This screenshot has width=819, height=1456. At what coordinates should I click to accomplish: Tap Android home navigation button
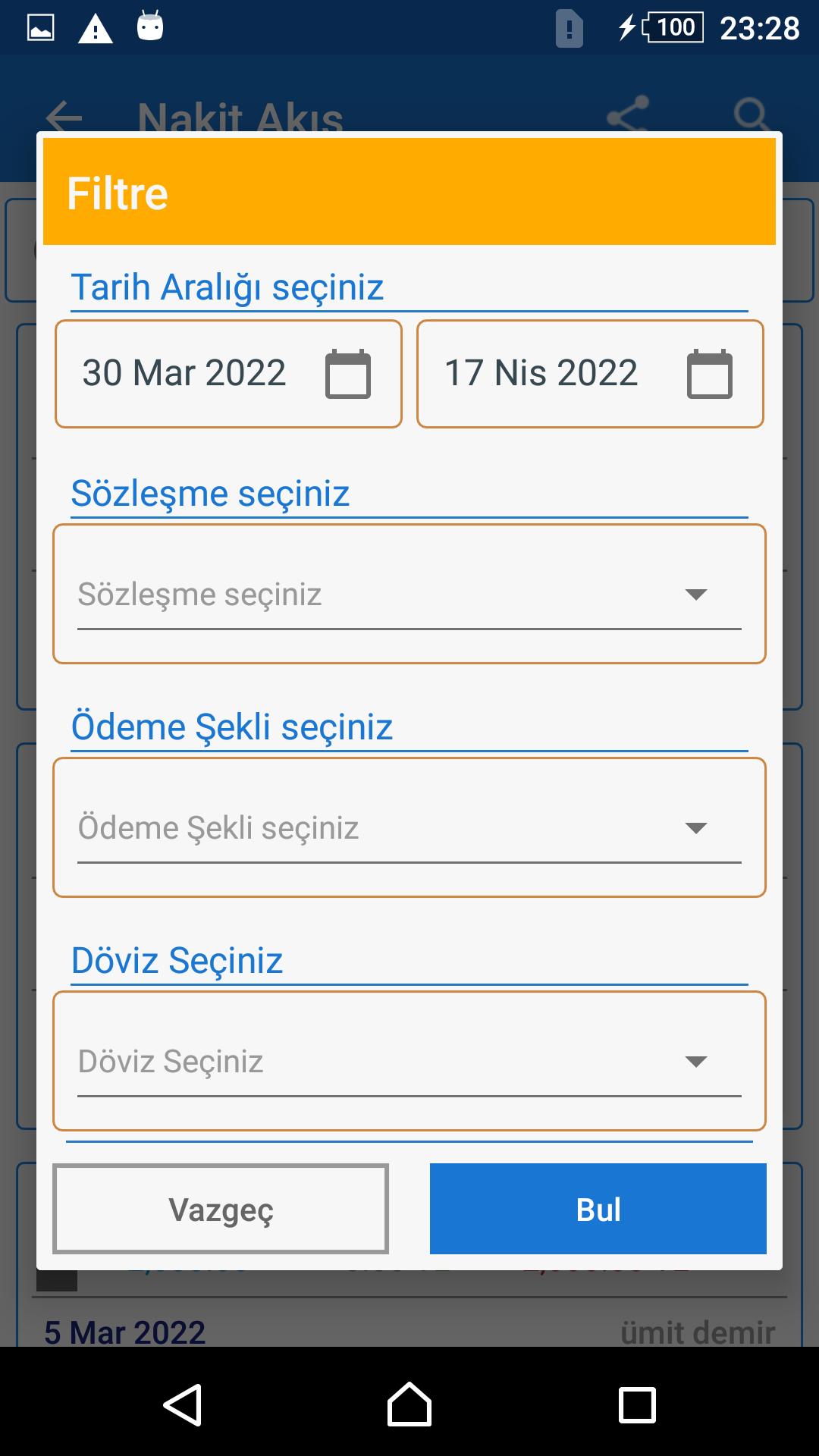pyautogui.click(x=409, y=1404)
